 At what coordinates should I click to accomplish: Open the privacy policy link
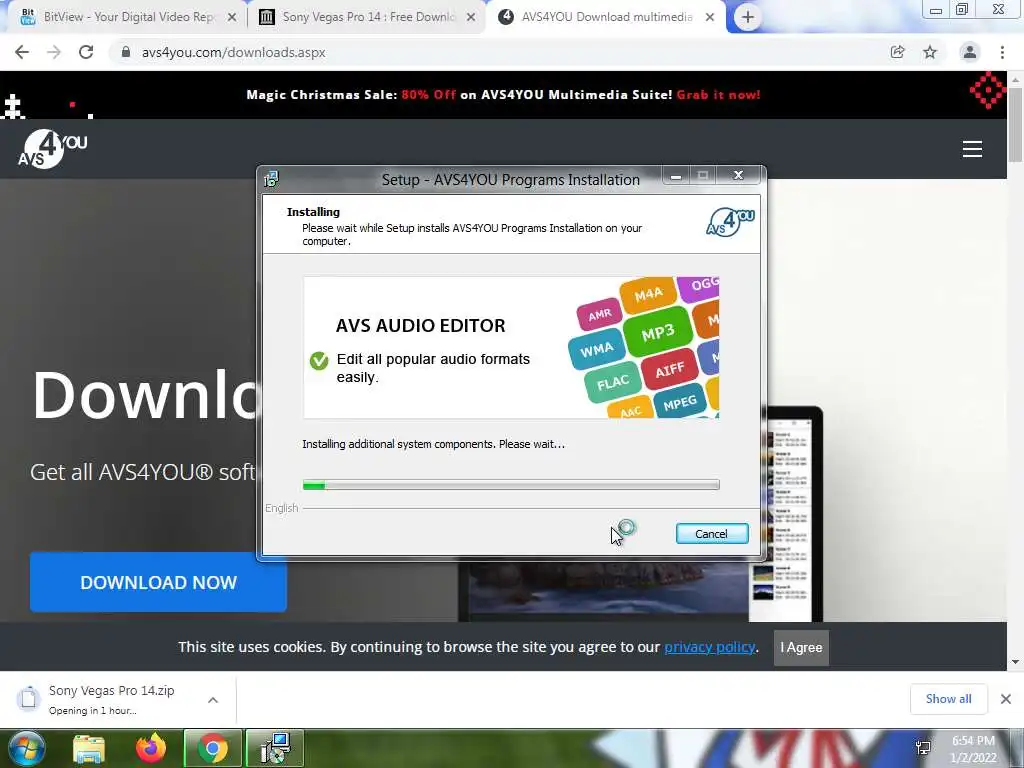coord(709,647)
